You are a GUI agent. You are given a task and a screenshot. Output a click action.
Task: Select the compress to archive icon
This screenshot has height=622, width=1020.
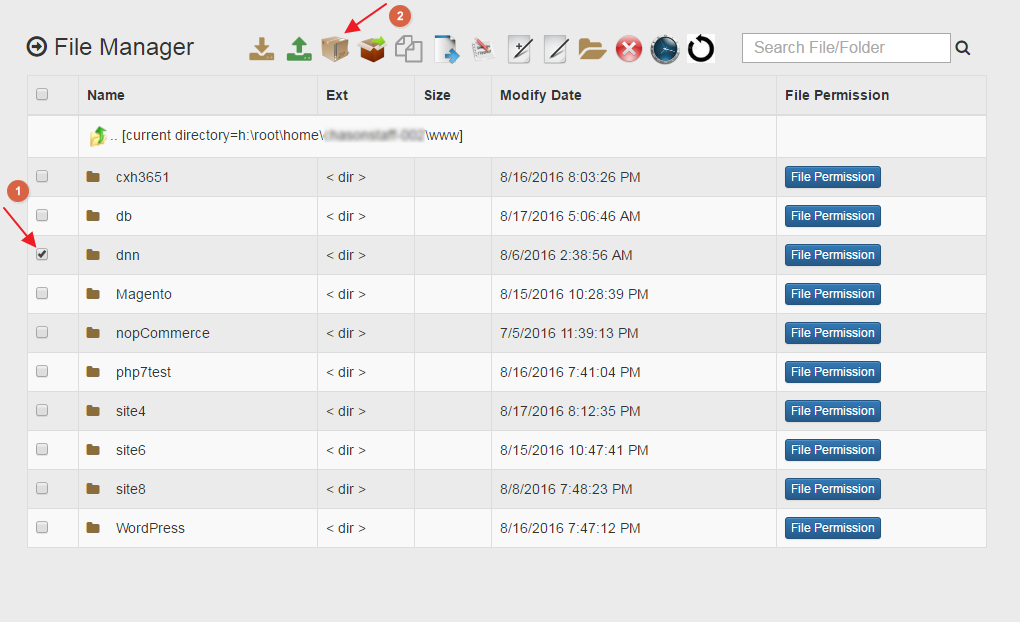click(335, 47)
